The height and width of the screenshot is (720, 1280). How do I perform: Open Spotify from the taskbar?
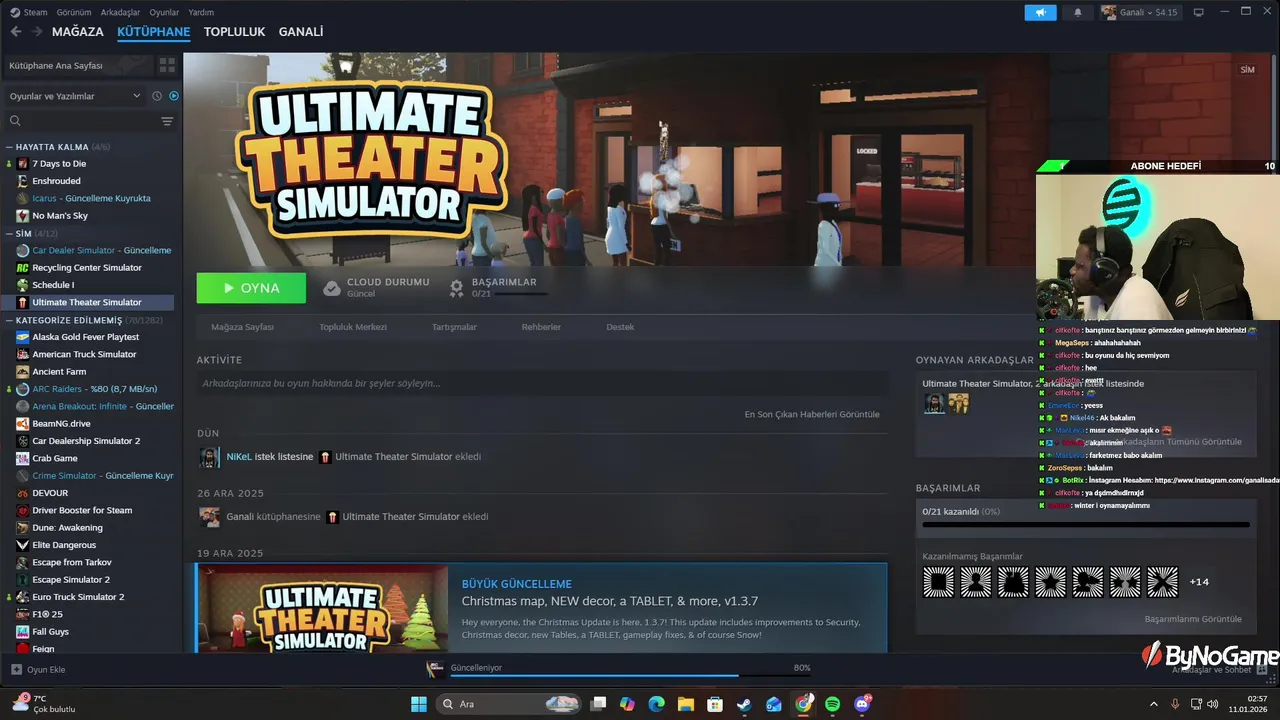click(833, 704)
